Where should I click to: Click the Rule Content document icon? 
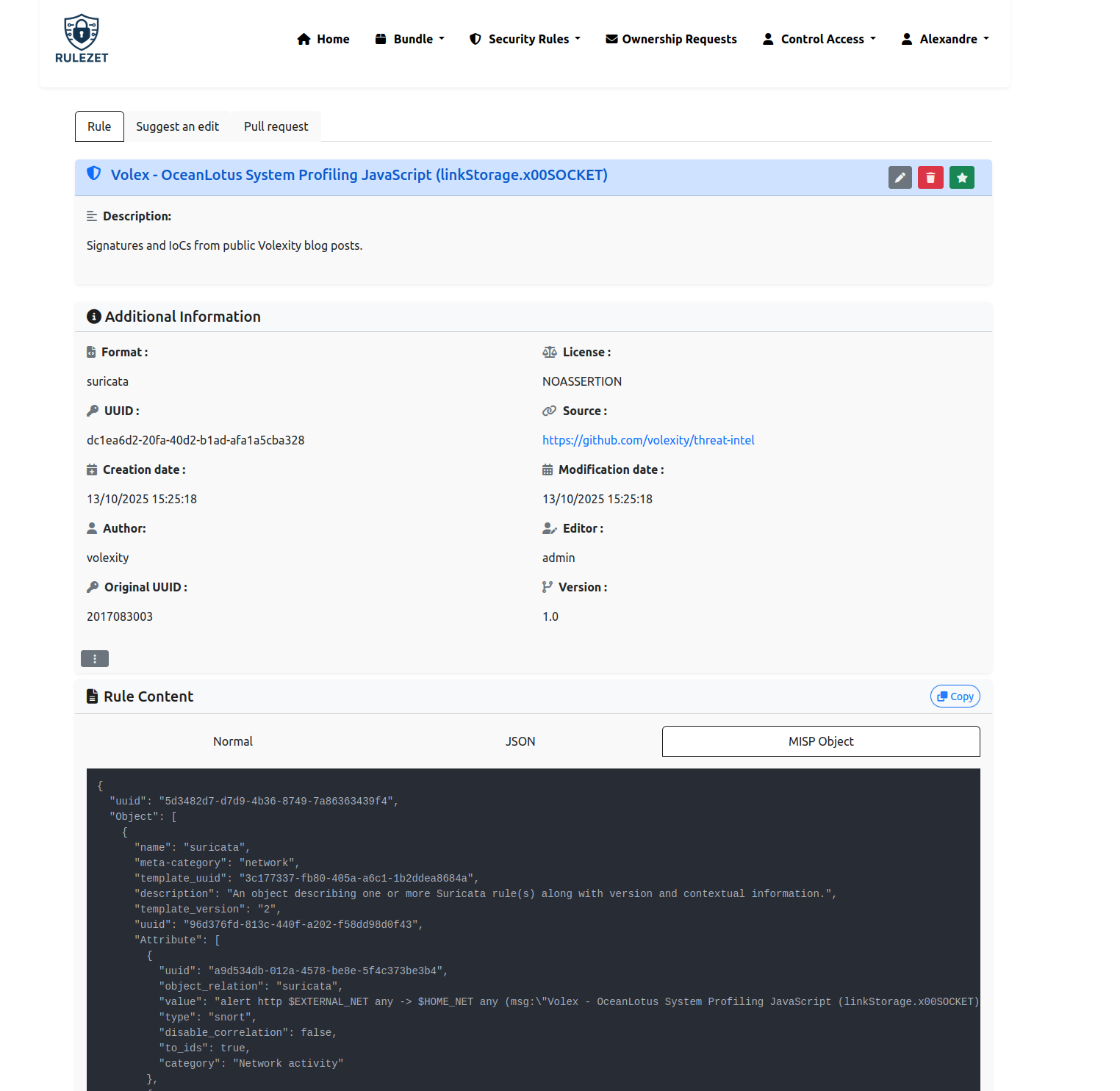pyautogui.click(x=92, y=696)
